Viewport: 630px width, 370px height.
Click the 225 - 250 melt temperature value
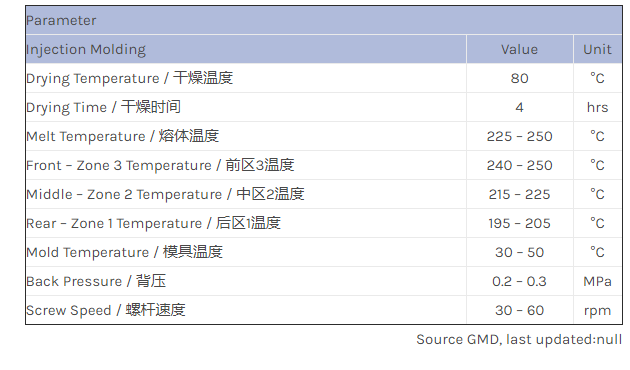(x=520, y=136)
